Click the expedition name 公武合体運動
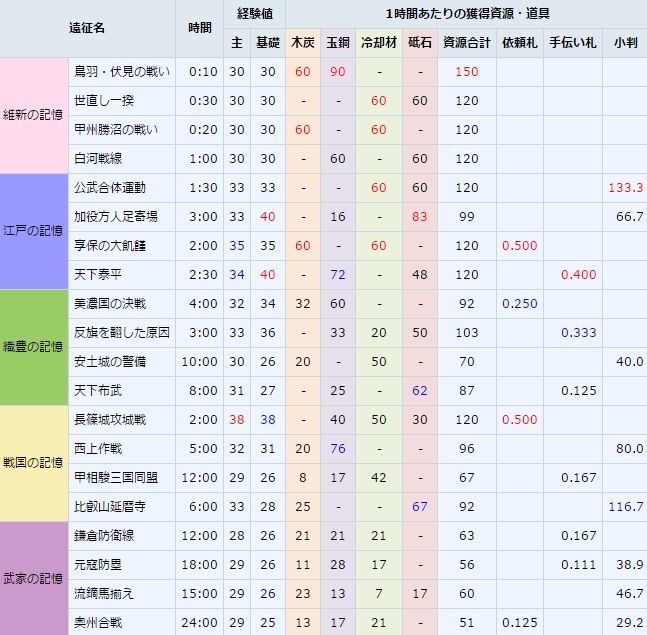Image resolution: width=647 pixels, height=635 pixels. pos(110,187)
